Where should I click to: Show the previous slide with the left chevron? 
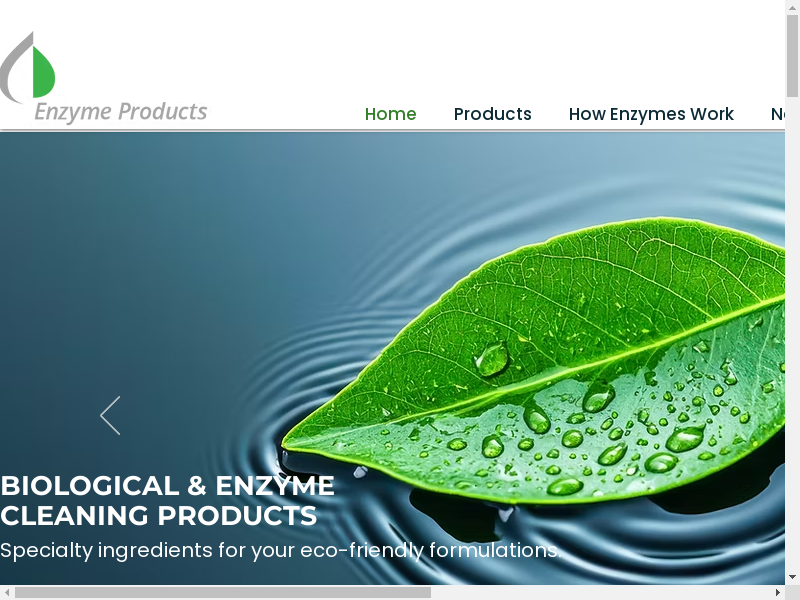110,415
